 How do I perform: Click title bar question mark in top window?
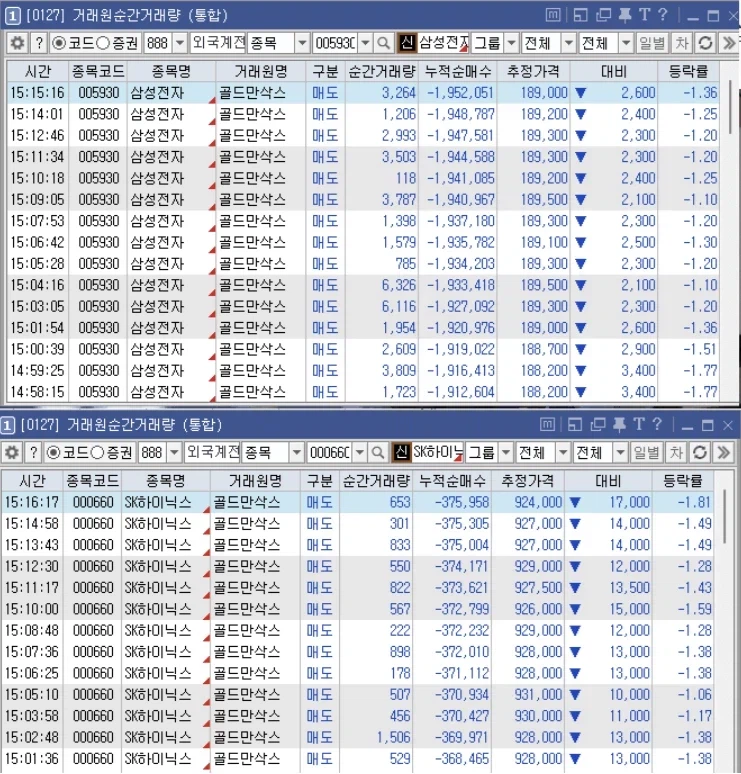coord(663,15)
